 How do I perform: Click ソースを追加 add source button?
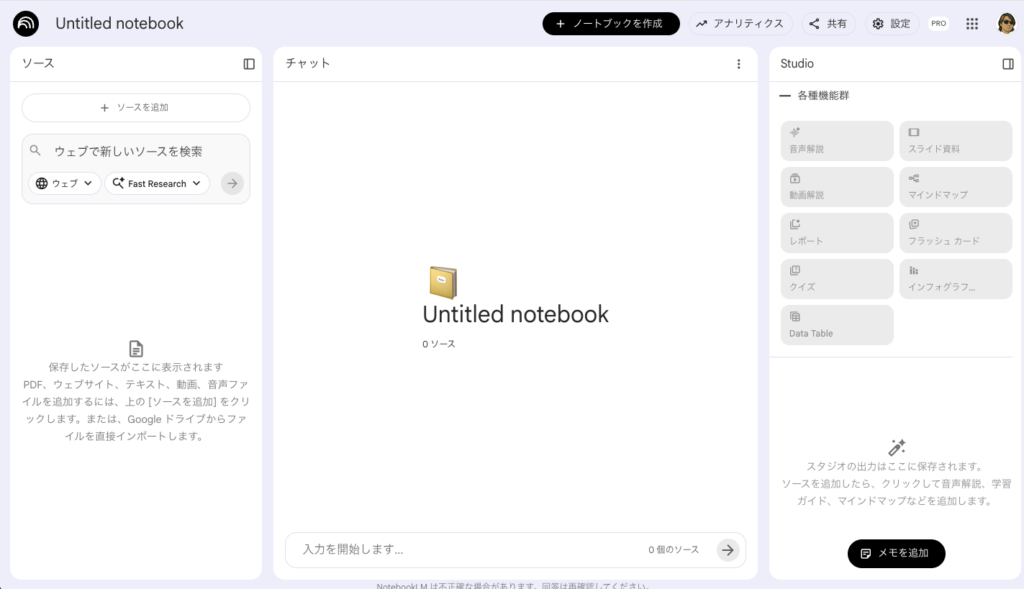click(x=136, y=107)
